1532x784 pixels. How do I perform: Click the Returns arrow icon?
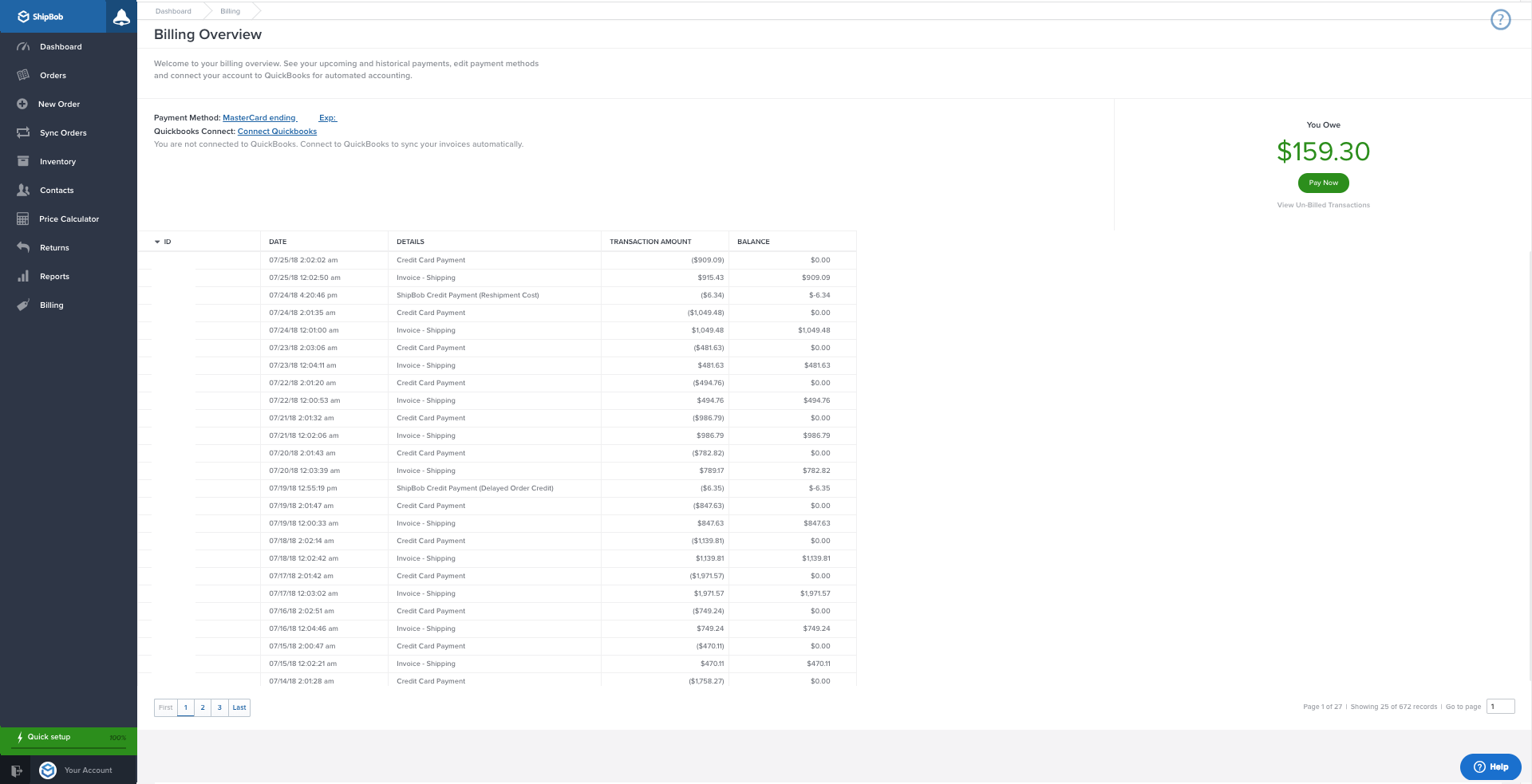[23, 248]
